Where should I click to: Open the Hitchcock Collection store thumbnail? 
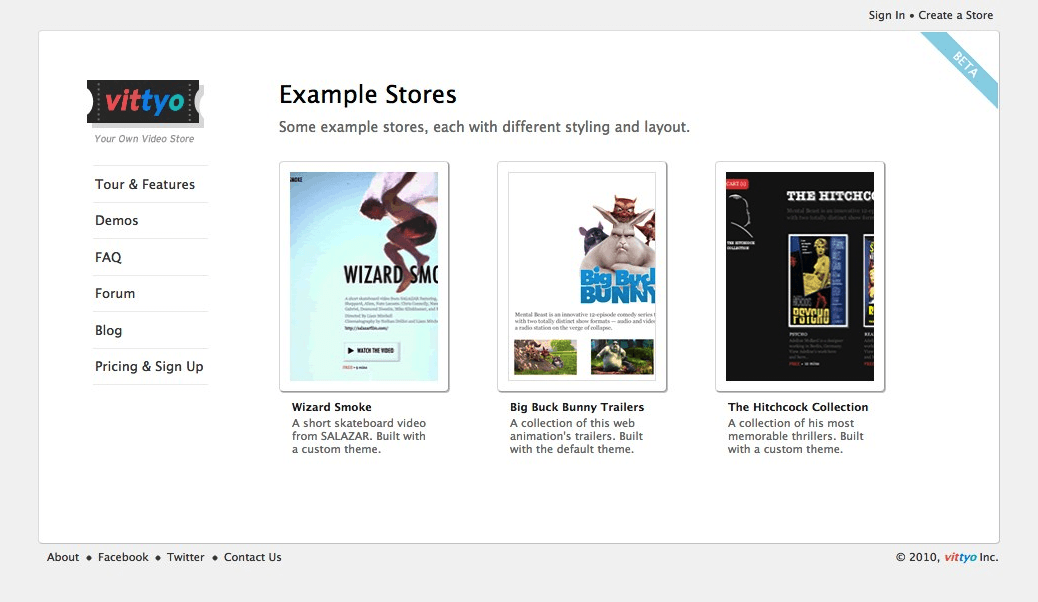(800, 276)
